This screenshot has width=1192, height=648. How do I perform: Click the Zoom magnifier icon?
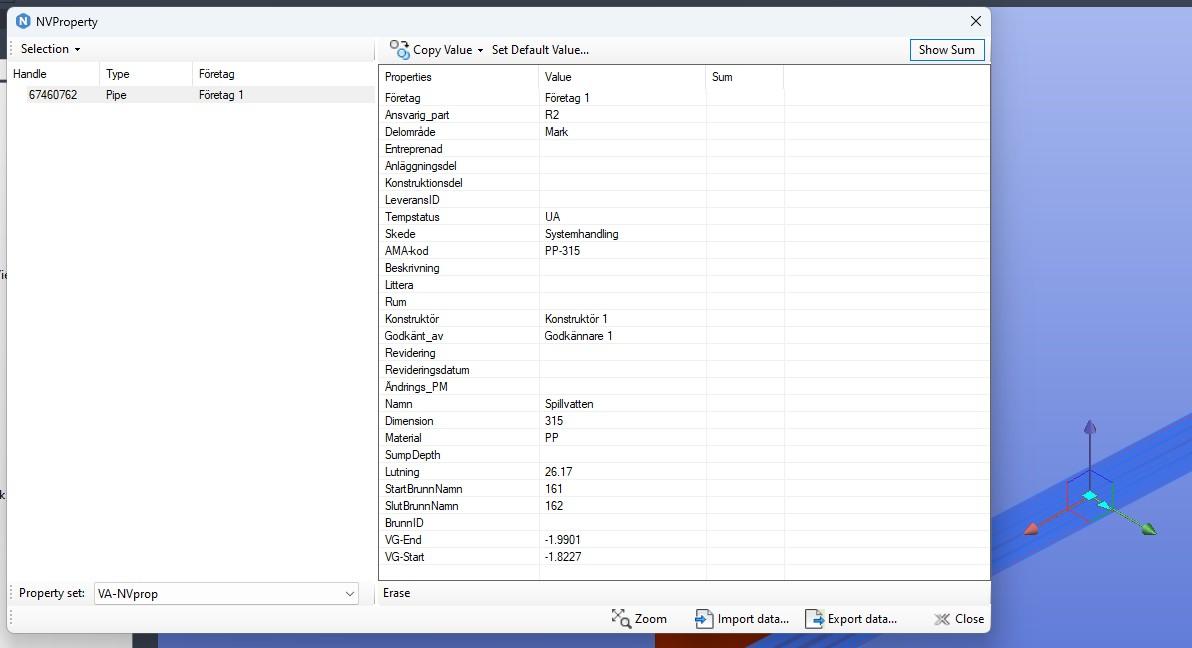tap(621, 618)
